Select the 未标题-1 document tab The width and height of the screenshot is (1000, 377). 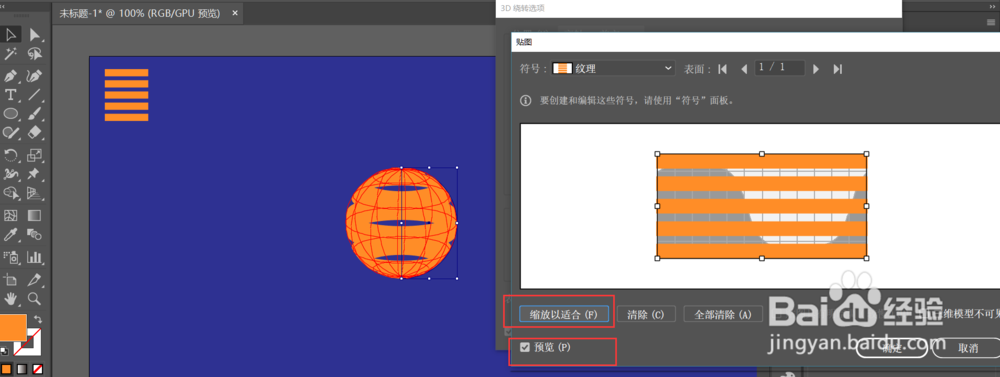[139, 13]
